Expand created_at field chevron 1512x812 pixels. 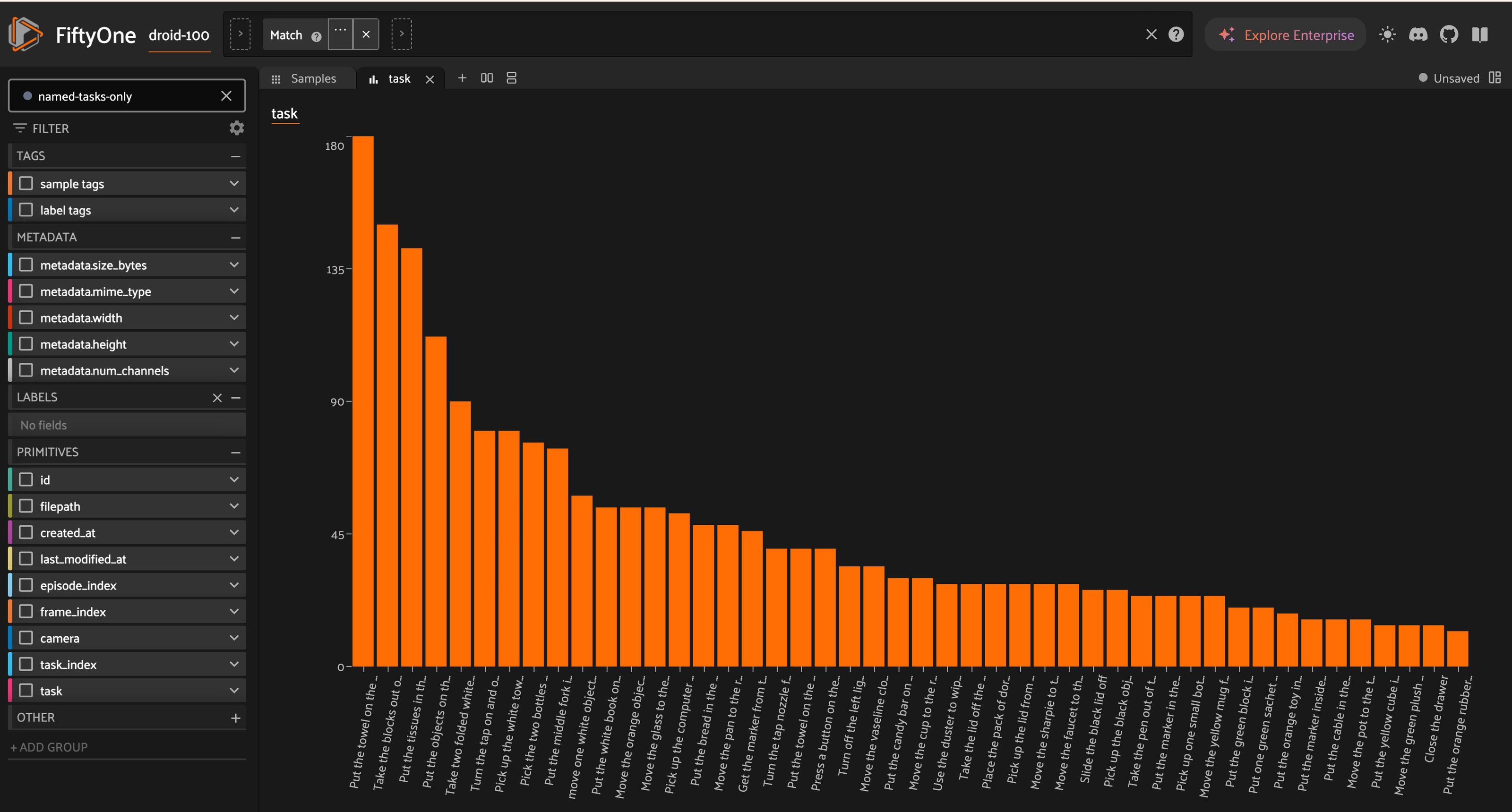[234, 533]
